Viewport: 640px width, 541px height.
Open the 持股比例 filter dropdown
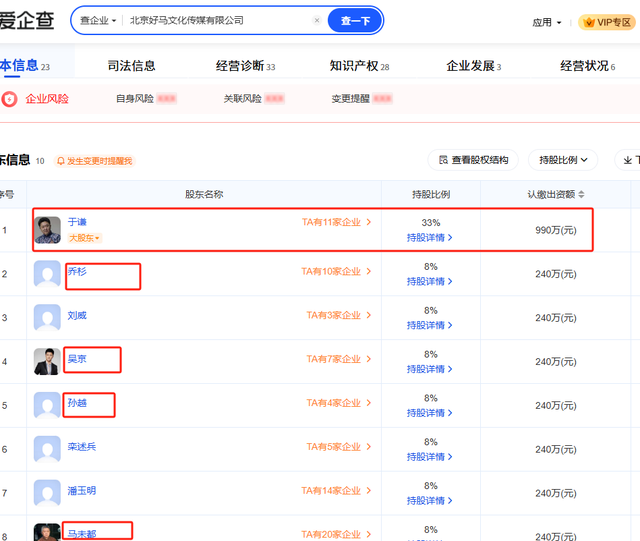coord(568,160)
